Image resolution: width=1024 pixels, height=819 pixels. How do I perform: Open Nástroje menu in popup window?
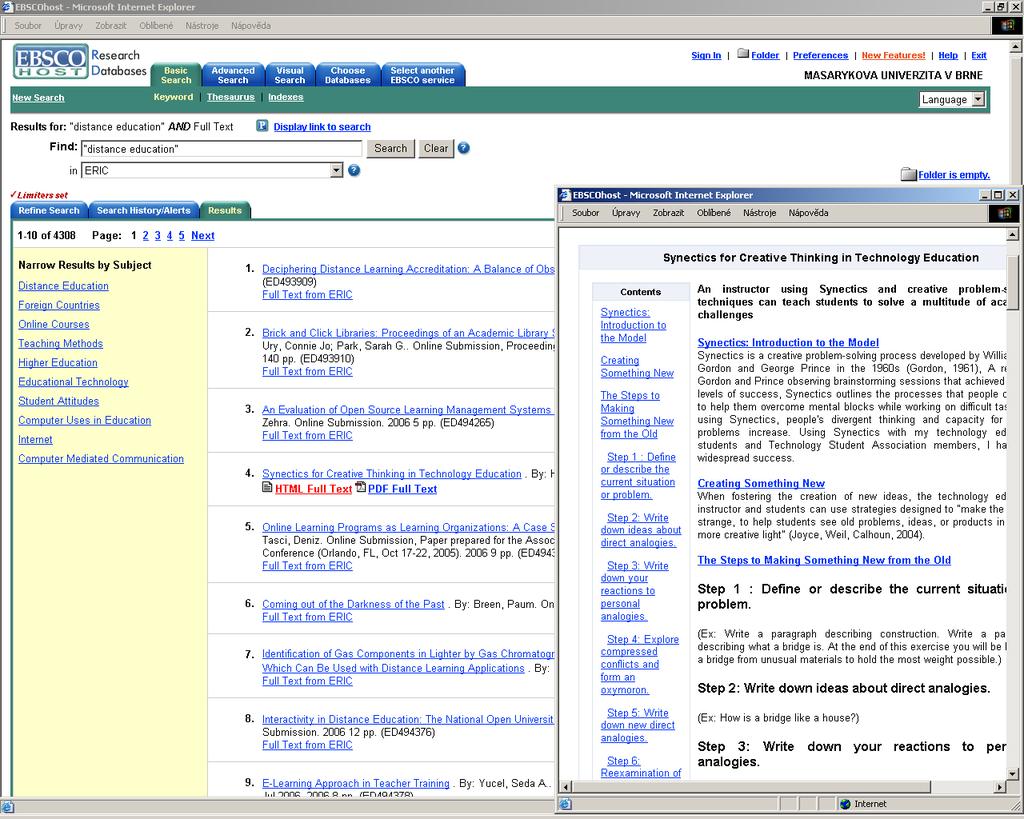point(760,213)
